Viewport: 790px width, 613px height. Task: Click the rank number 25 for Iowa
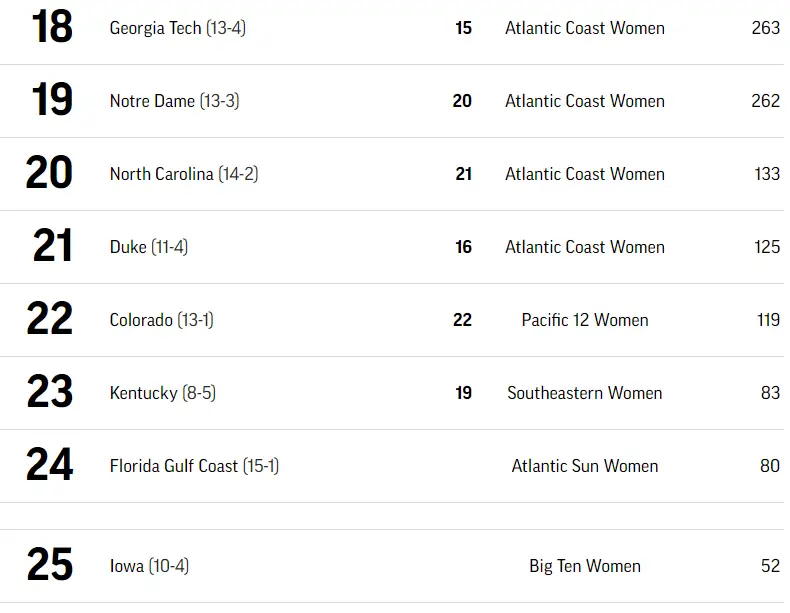50,565
